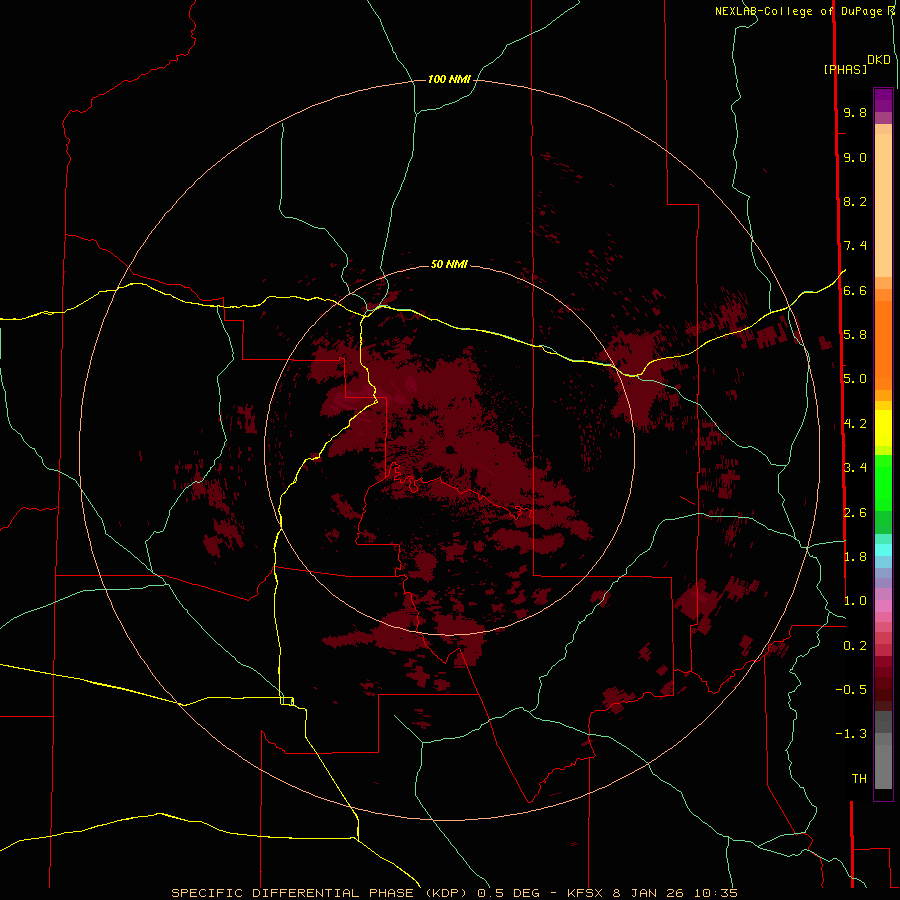Select the -0.5 scale value
This screenshot has width=900, height=900.
tap(851, 690)
